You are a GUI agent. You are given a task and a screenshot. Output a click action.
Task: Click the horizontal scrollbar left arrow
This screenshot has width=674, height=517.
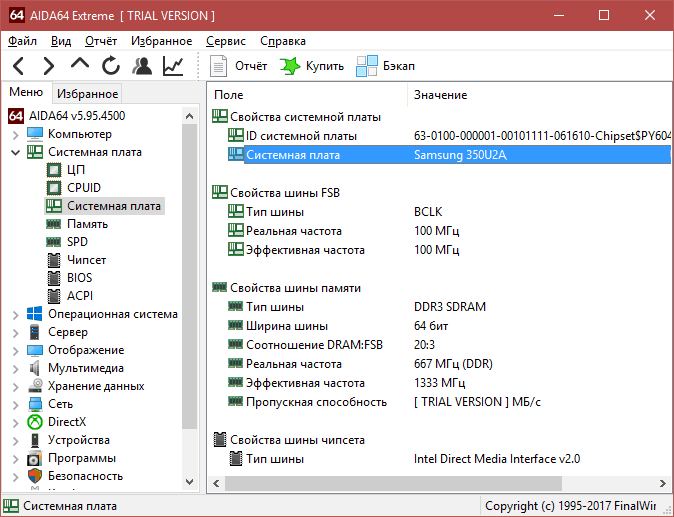click(216, 483)
